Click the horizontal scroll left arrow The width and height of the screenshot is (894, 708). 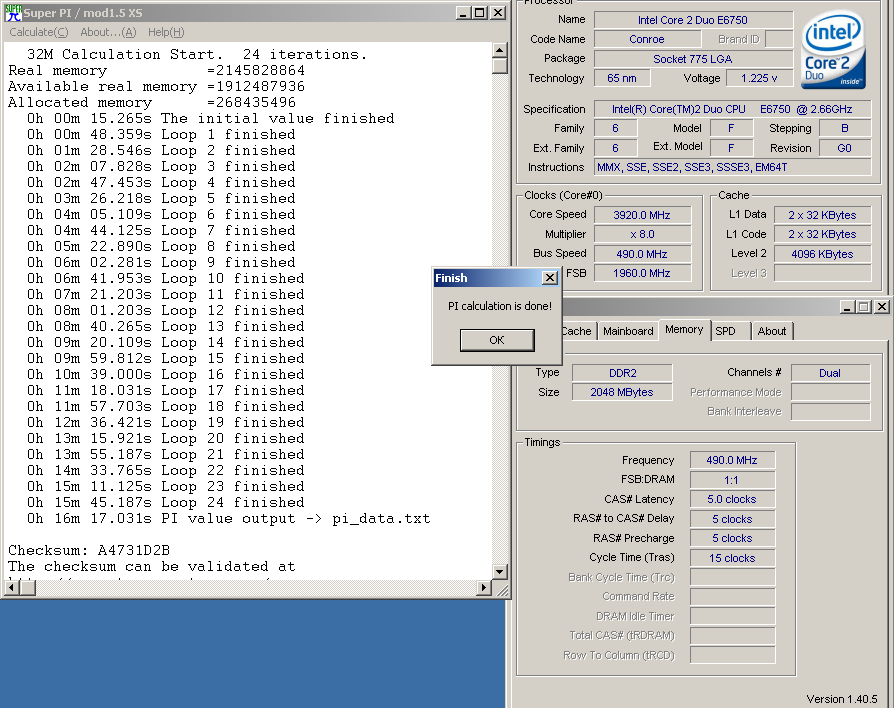(12, 587)
